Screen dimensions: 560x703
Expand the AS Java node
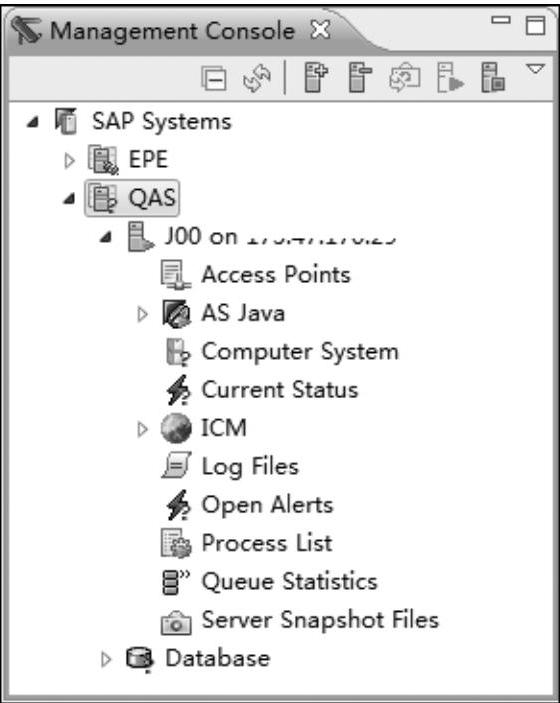142,314
